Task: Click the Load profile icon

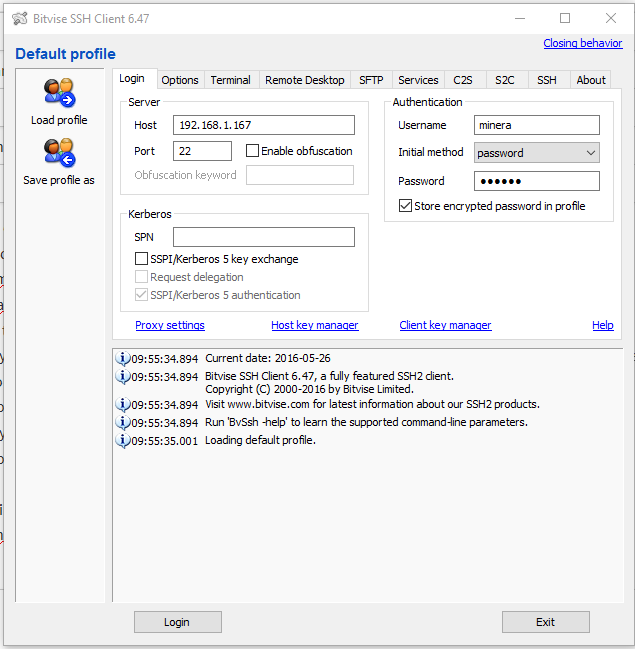Action: coord(59,92)
